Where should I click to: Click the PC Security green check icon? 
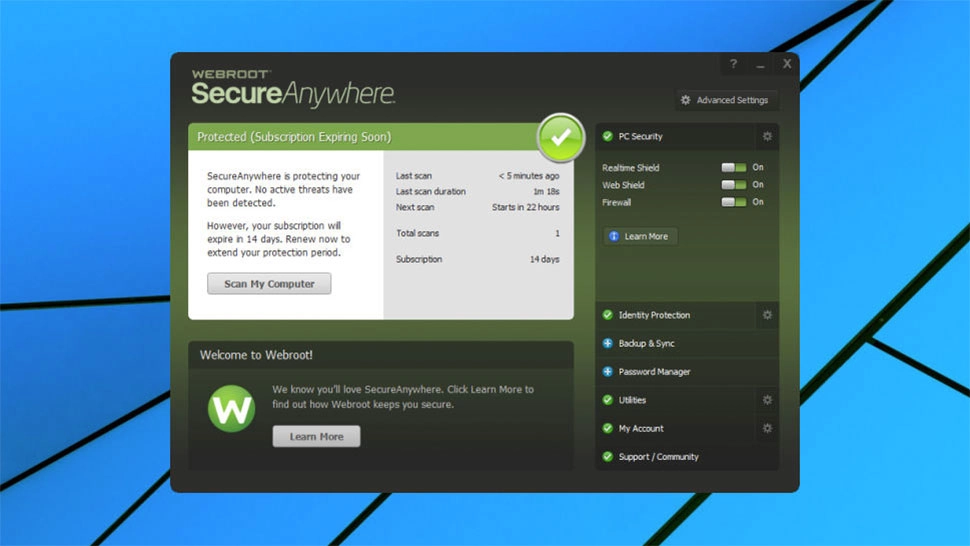pos(607,136)
